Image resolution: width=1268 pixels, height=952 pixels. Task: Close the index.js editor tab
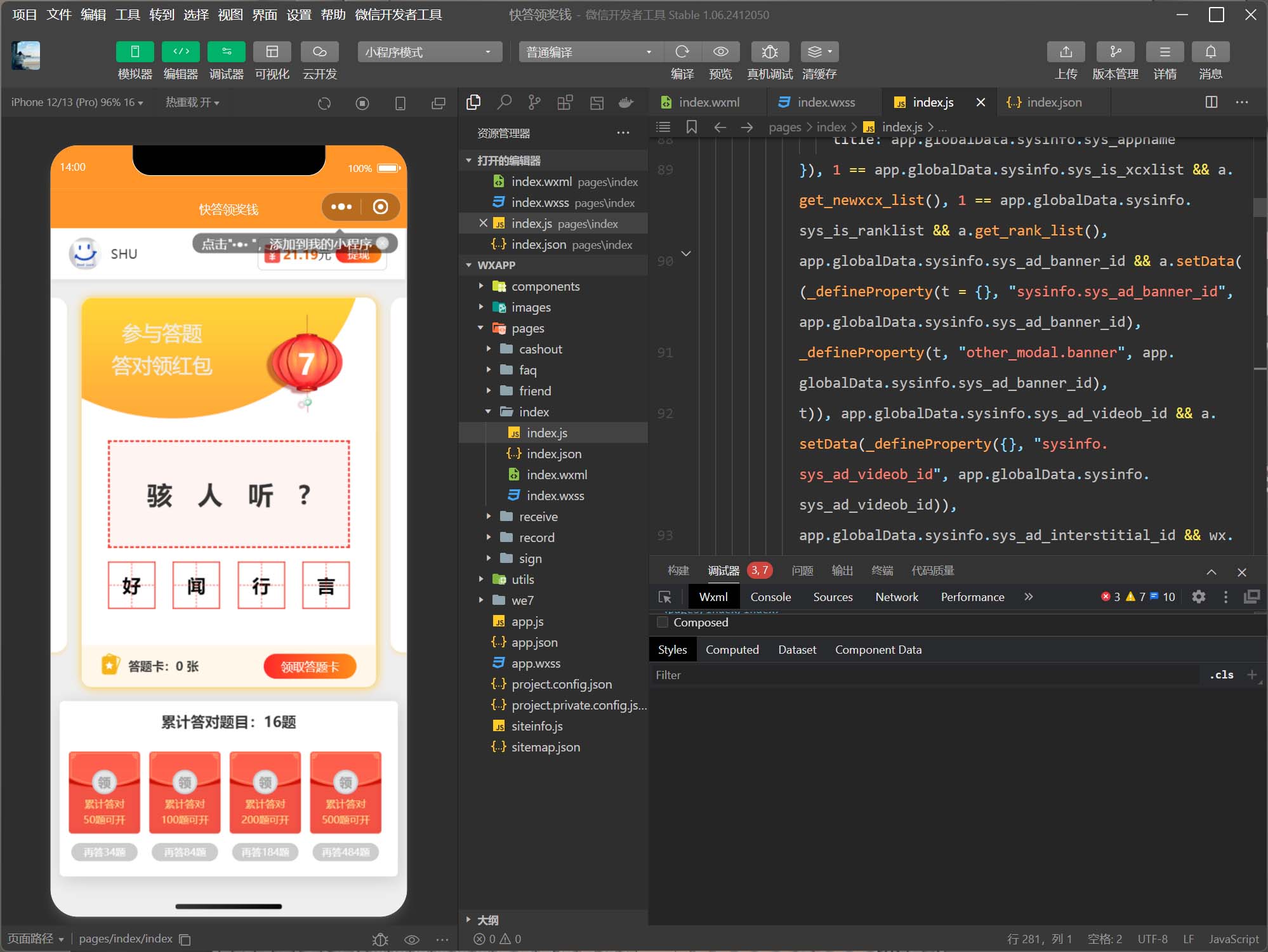(x=981, y=102)
